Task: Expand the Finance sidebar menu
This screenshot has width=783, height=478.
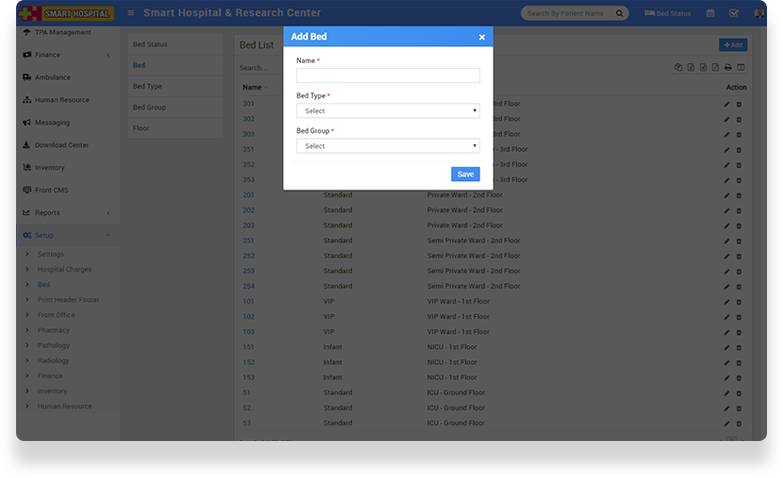Action: tap(65, 54)
